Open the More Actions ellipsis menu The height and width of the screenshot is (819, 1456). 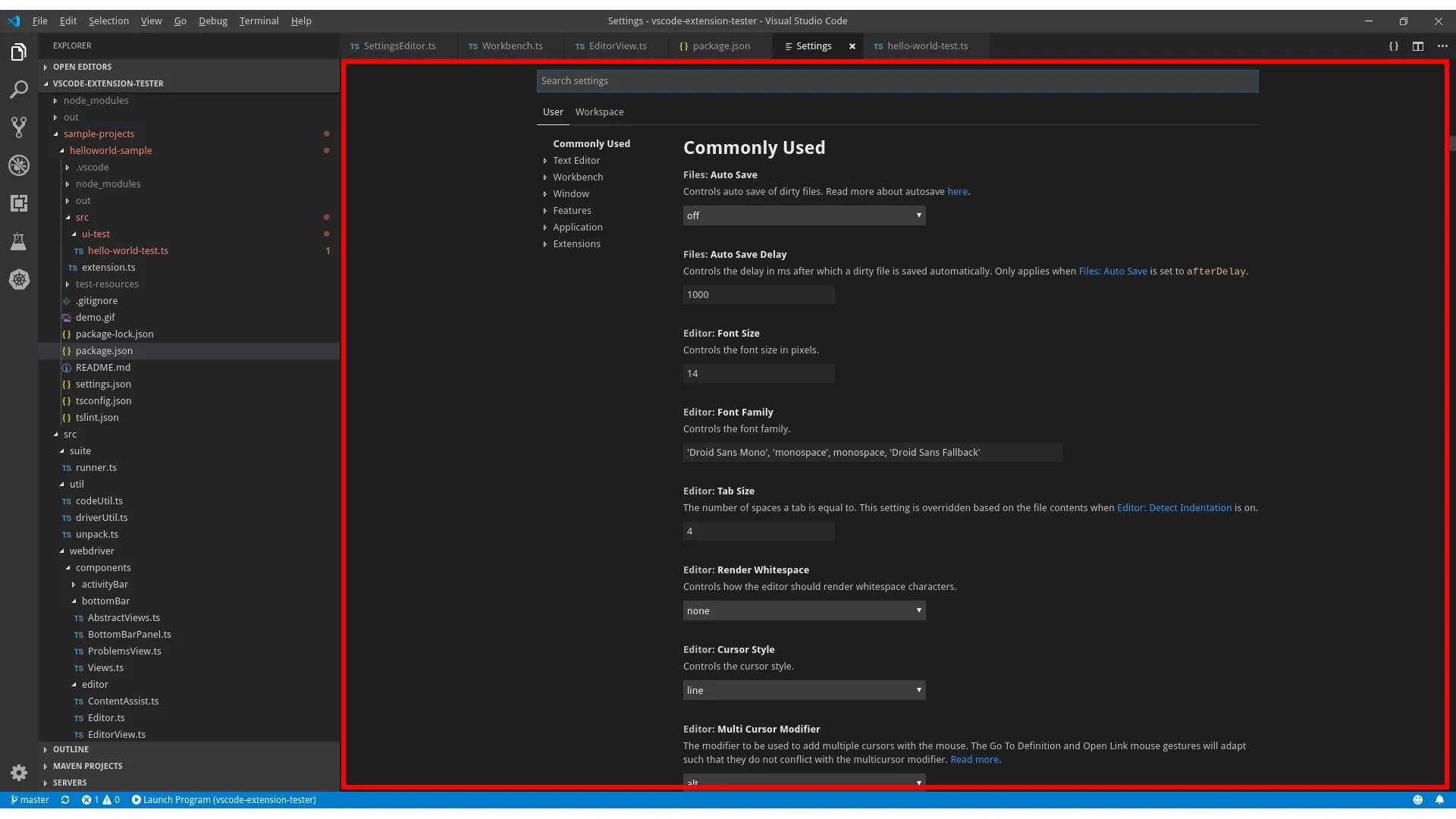pyautogui.click(x=1442, y=46)
